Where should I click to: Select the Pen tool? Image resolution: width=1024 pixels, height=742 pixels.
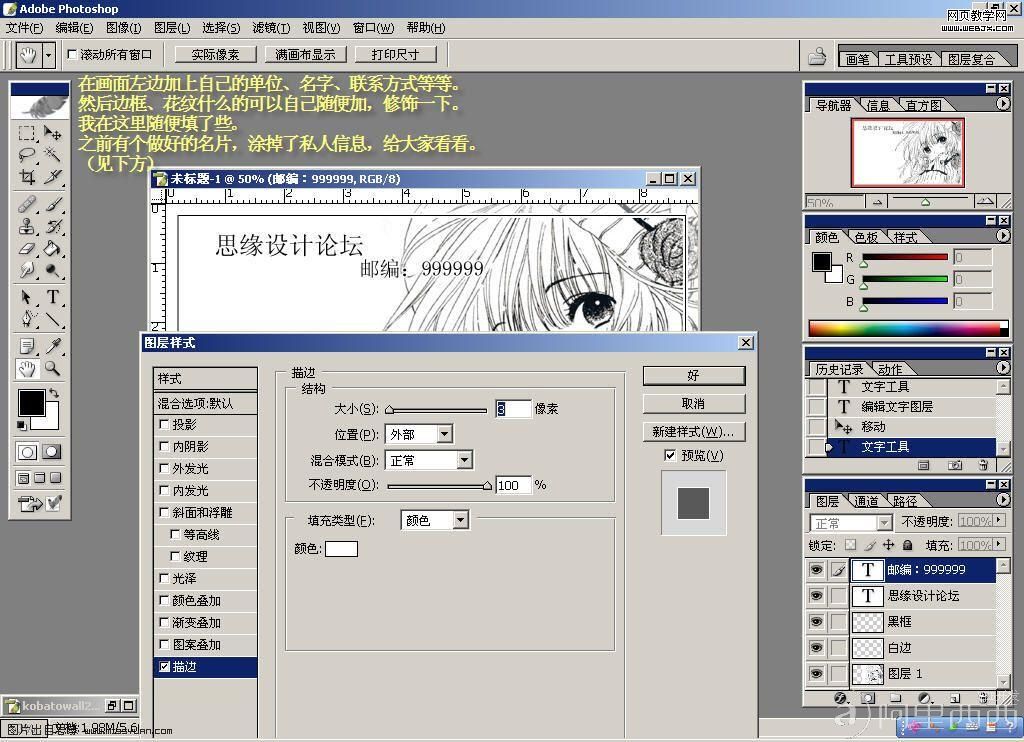point(27,319)
